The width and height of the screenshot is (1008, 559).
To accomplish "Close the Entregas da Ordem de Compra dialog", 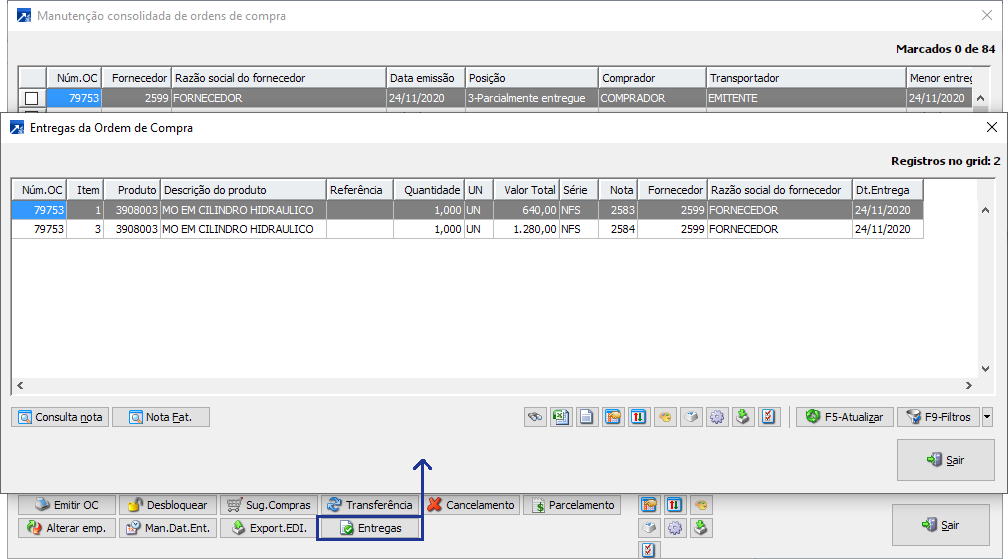I will click(992, 127).
